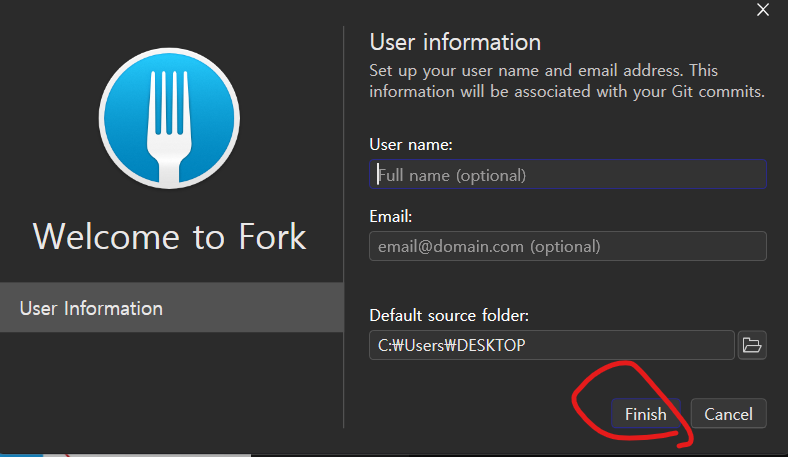
Task: Open the folder browse dialog icon
Action: click(752, 346)
